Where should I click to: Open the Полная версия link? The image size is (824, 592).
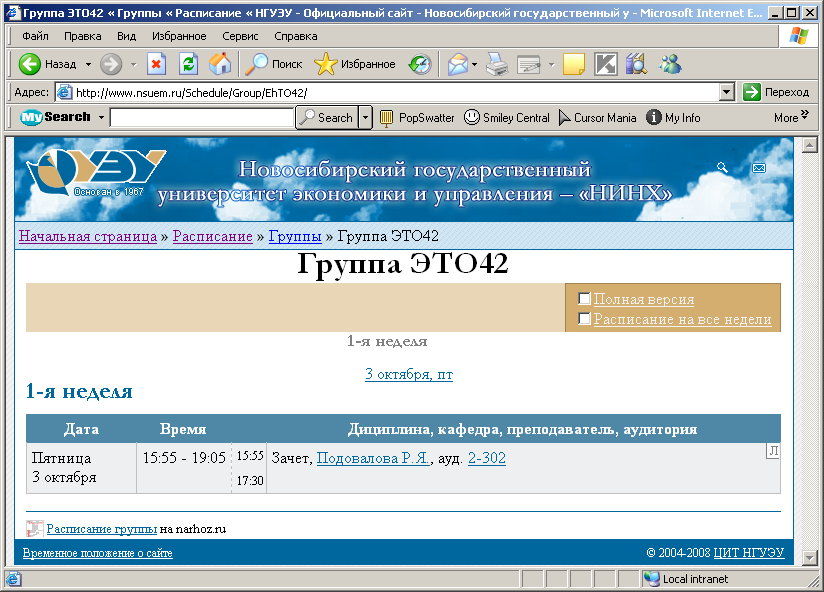point(644,299)
